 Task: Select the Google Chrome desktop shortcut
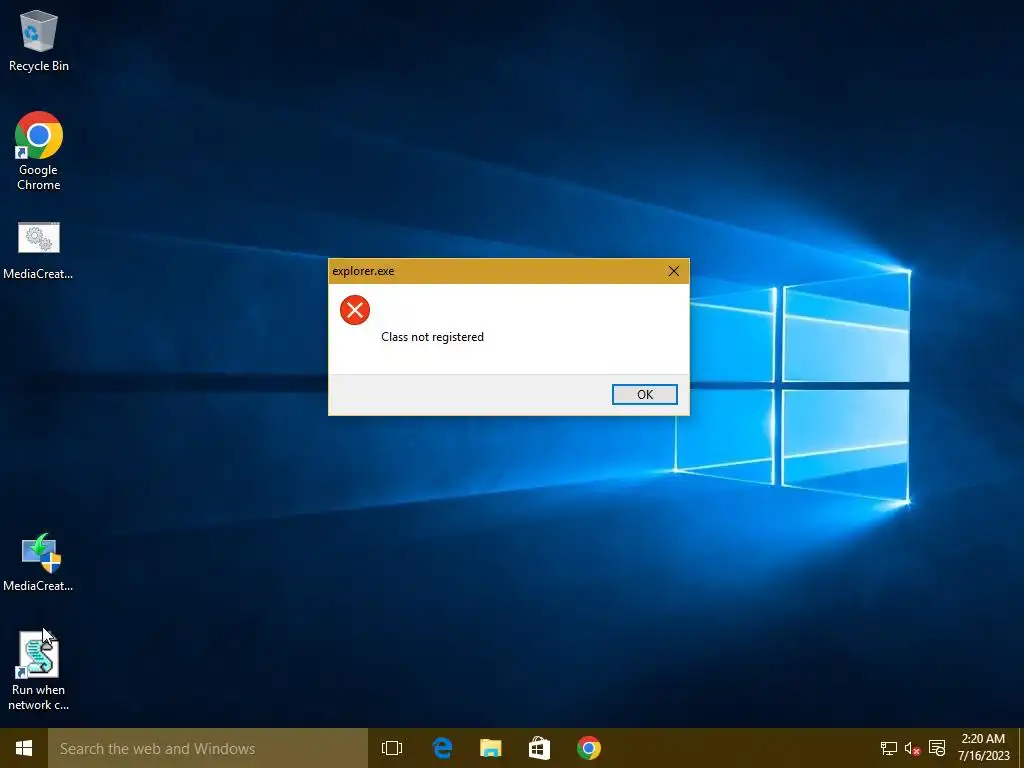tap(39, 150)
